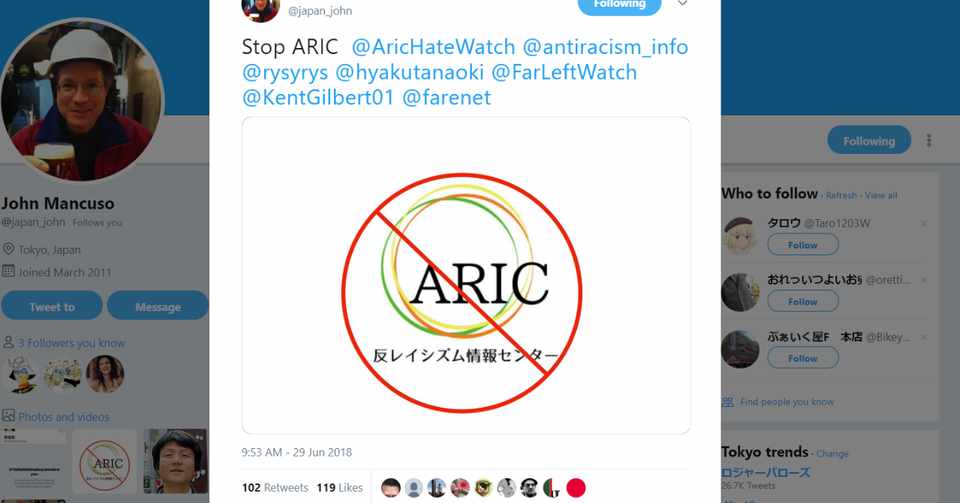The width and height of the screenshot is (960, 503).
Task: Follow the おれっいつよいお account
Action: [803, 302]
